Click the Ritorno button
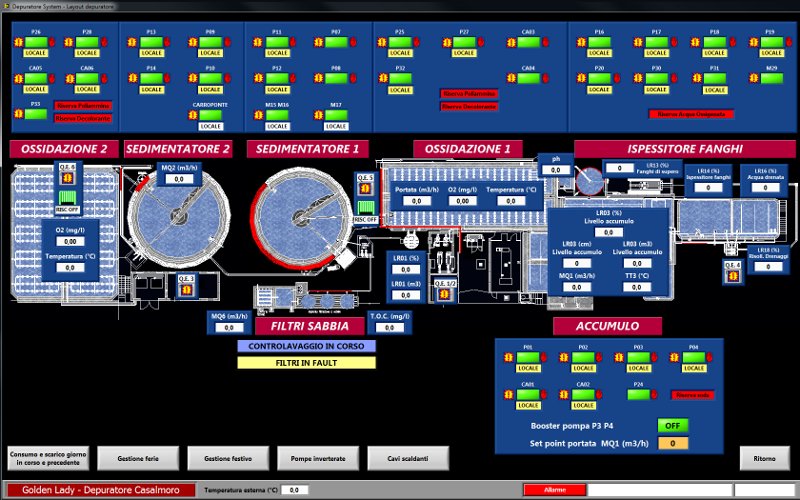This screenshot has height=500, width=800. pyautogui.click(x=764, y=458)
